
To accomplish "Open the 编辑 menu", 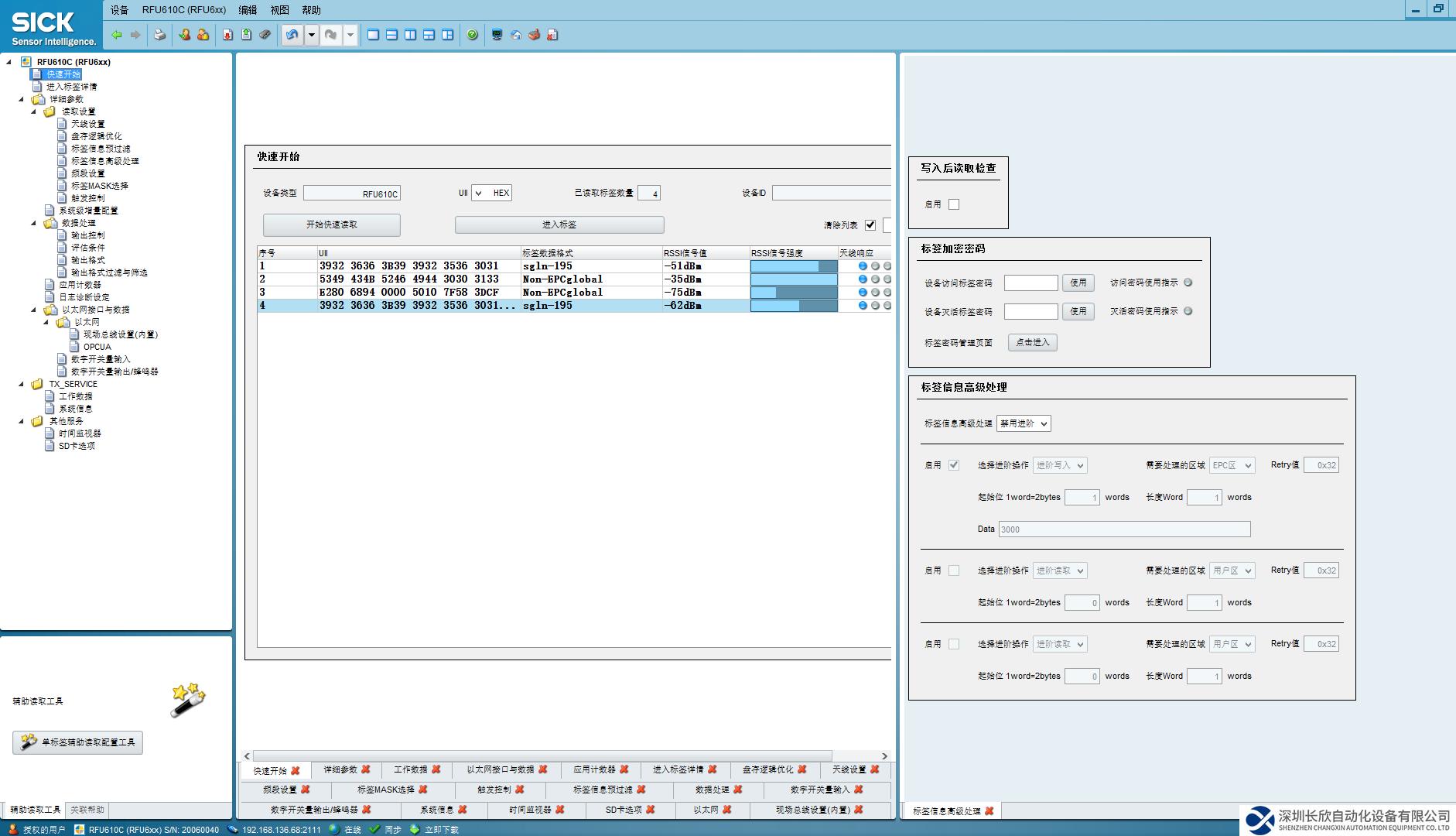I will point(248,10).
